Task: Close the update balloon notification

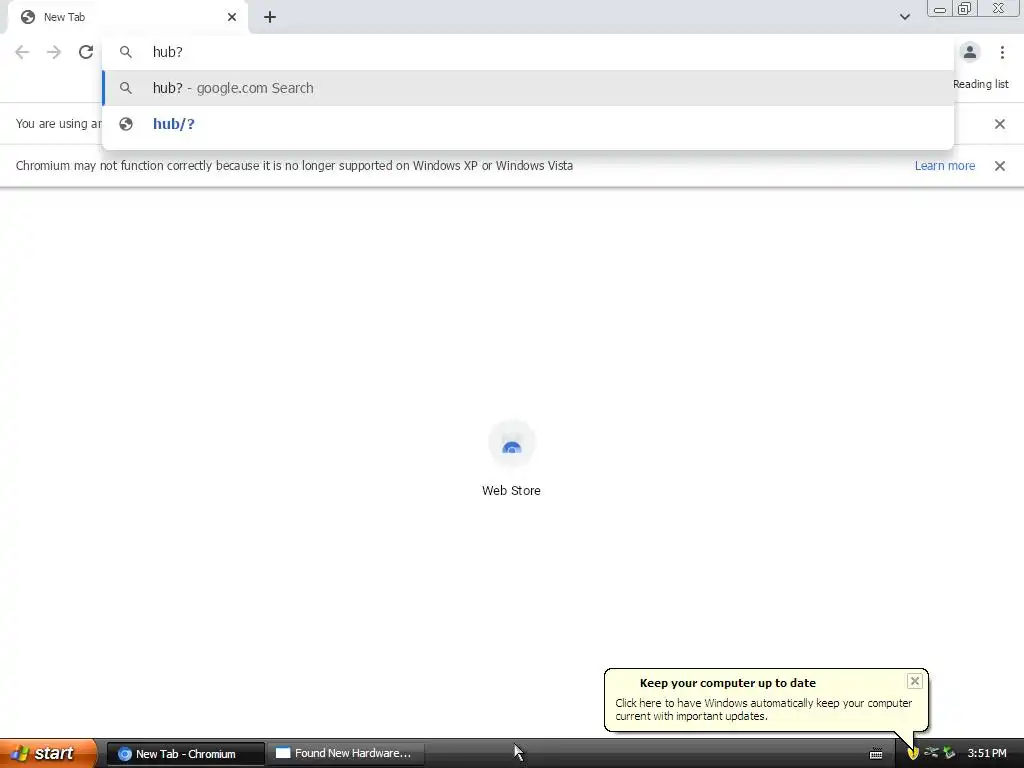Action: [x=914, y=681]
